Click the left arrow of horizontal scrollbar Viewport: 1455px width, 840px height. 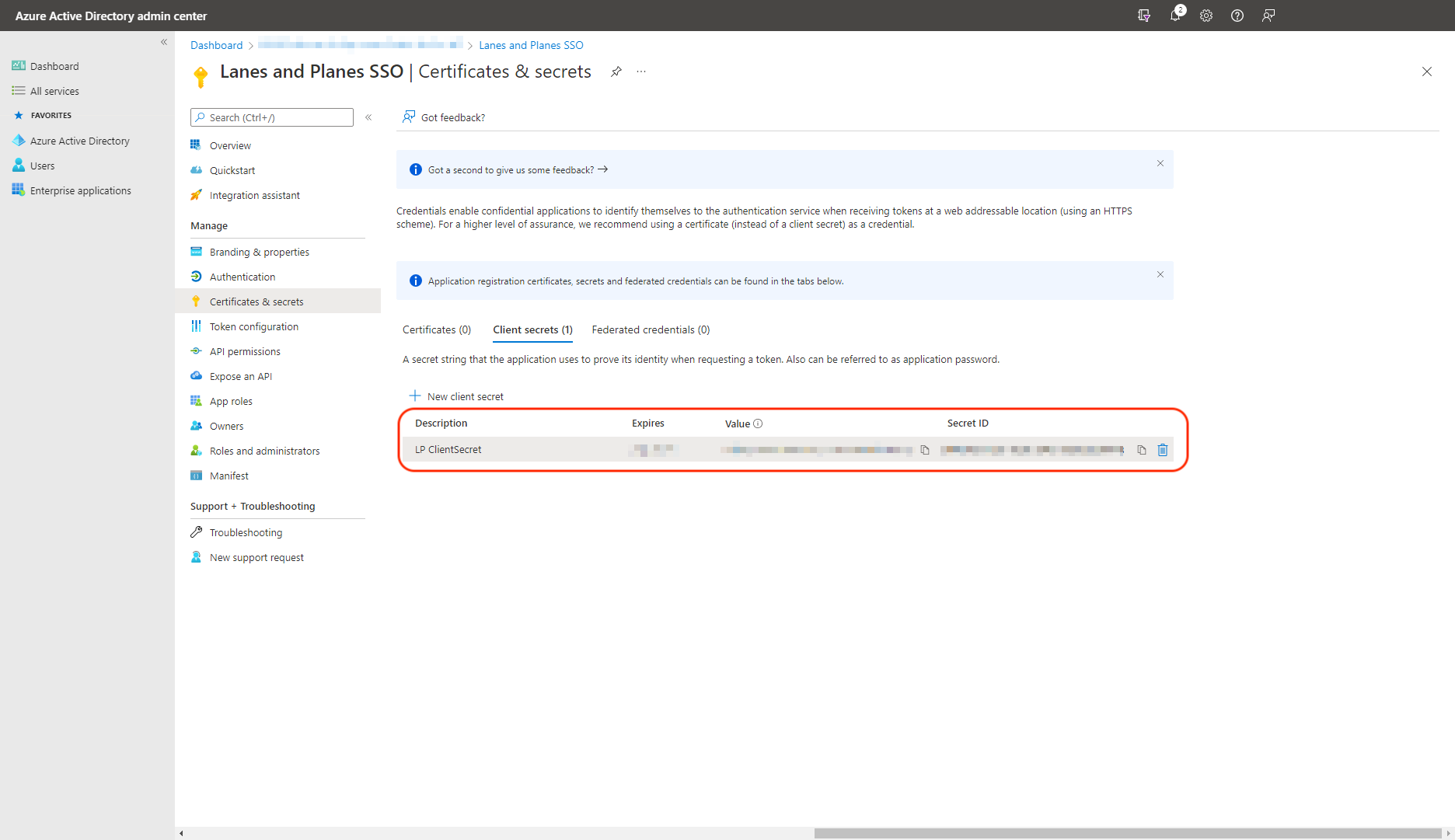click(x=181, y=833)
